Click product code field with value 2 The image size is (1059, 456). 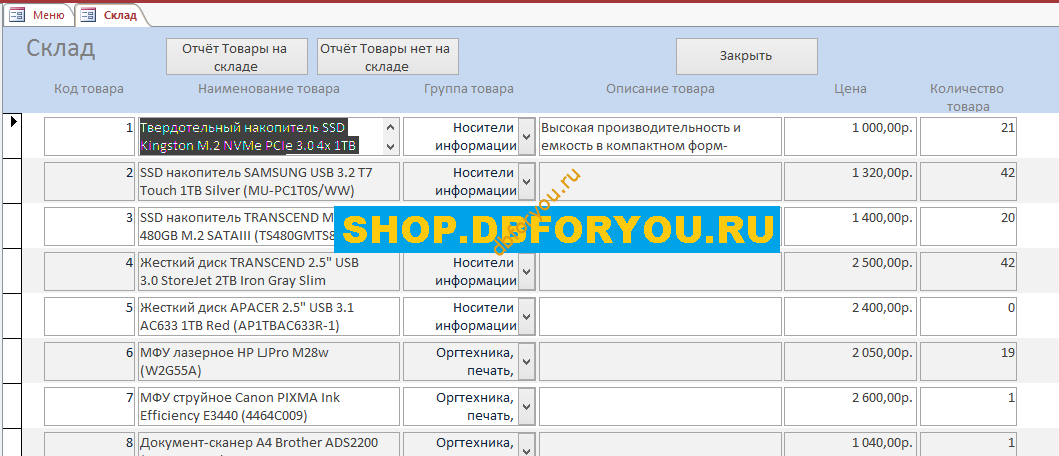(89, 181)
